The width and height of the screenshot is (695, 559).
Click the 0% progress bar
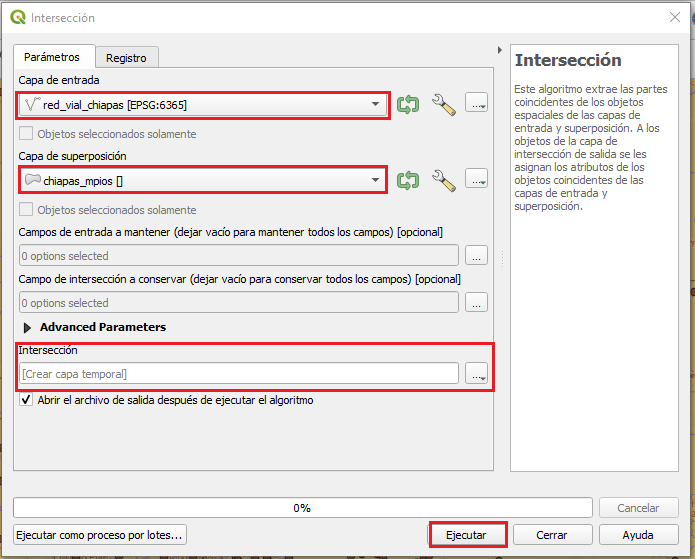tap(302, 508)
